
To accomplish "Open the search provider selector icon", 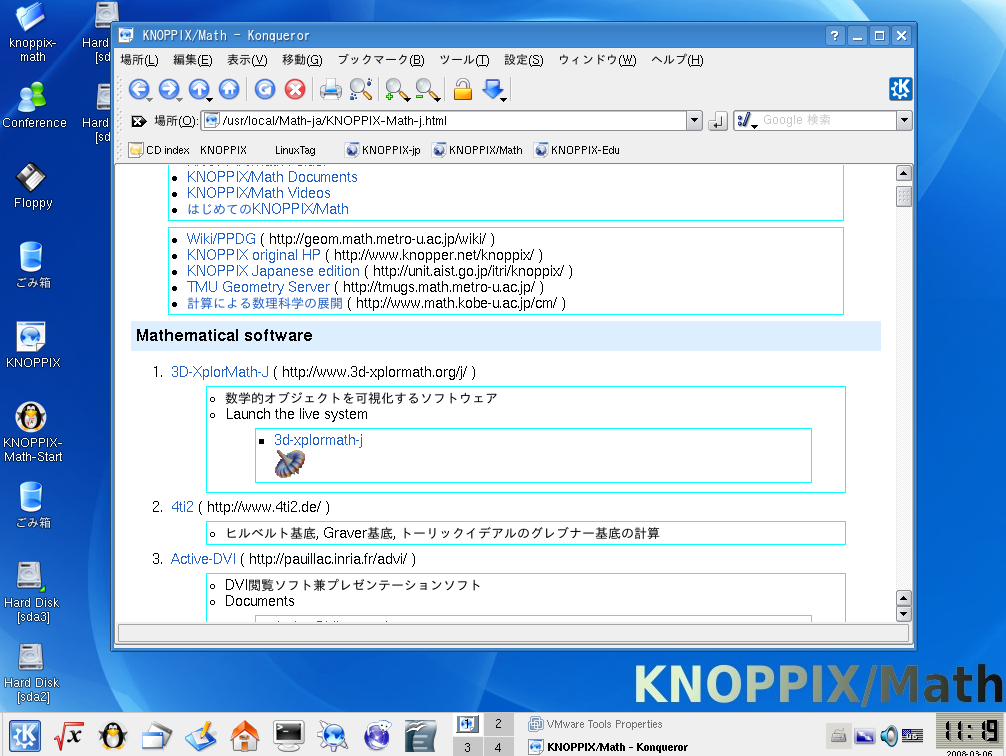I will pyautogui.click(x=746, y=120).
